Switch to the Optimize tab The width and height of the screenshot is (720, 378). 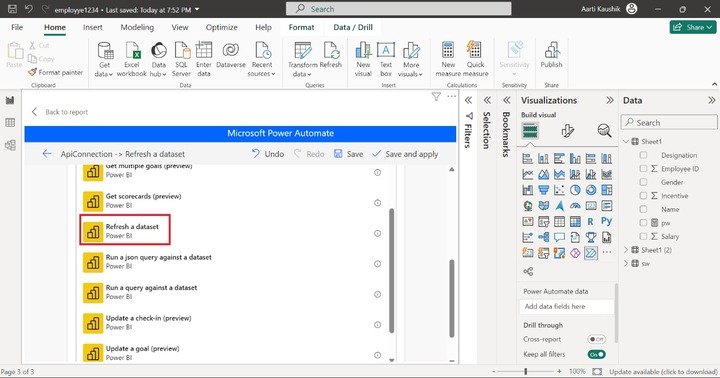(222, 27)
